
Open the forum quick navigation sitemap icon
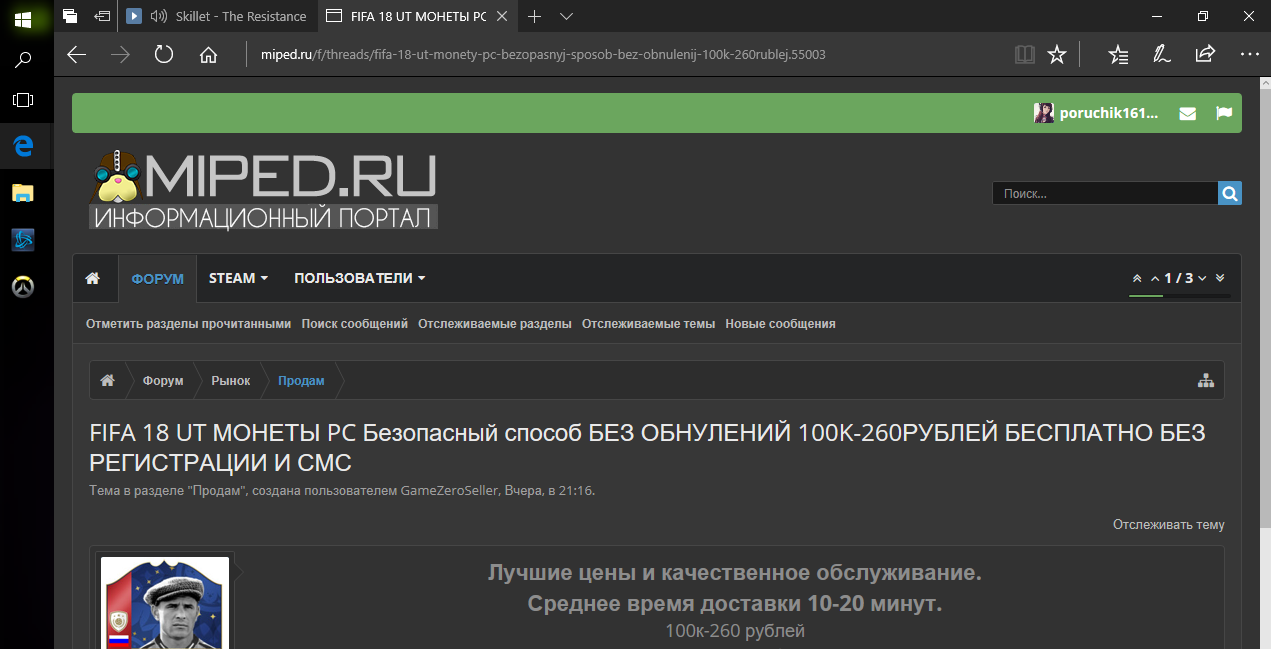(x=1206, y=380)
